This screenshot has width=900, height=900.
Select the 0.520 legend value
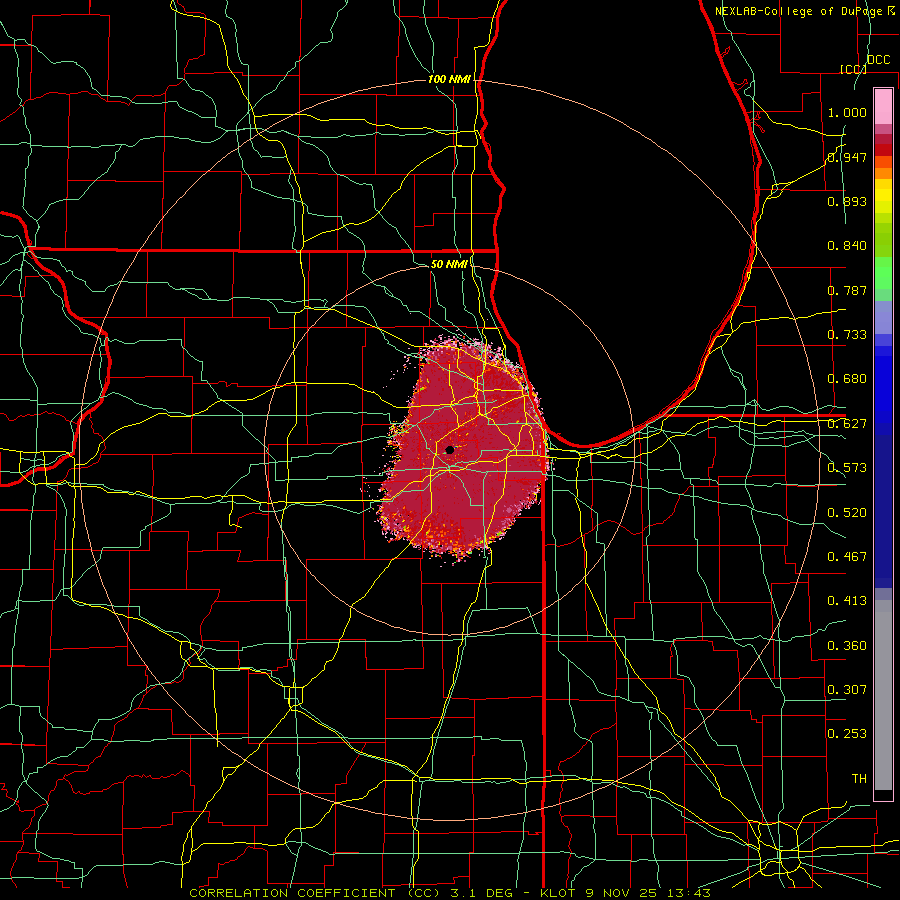tap(847, 513)
